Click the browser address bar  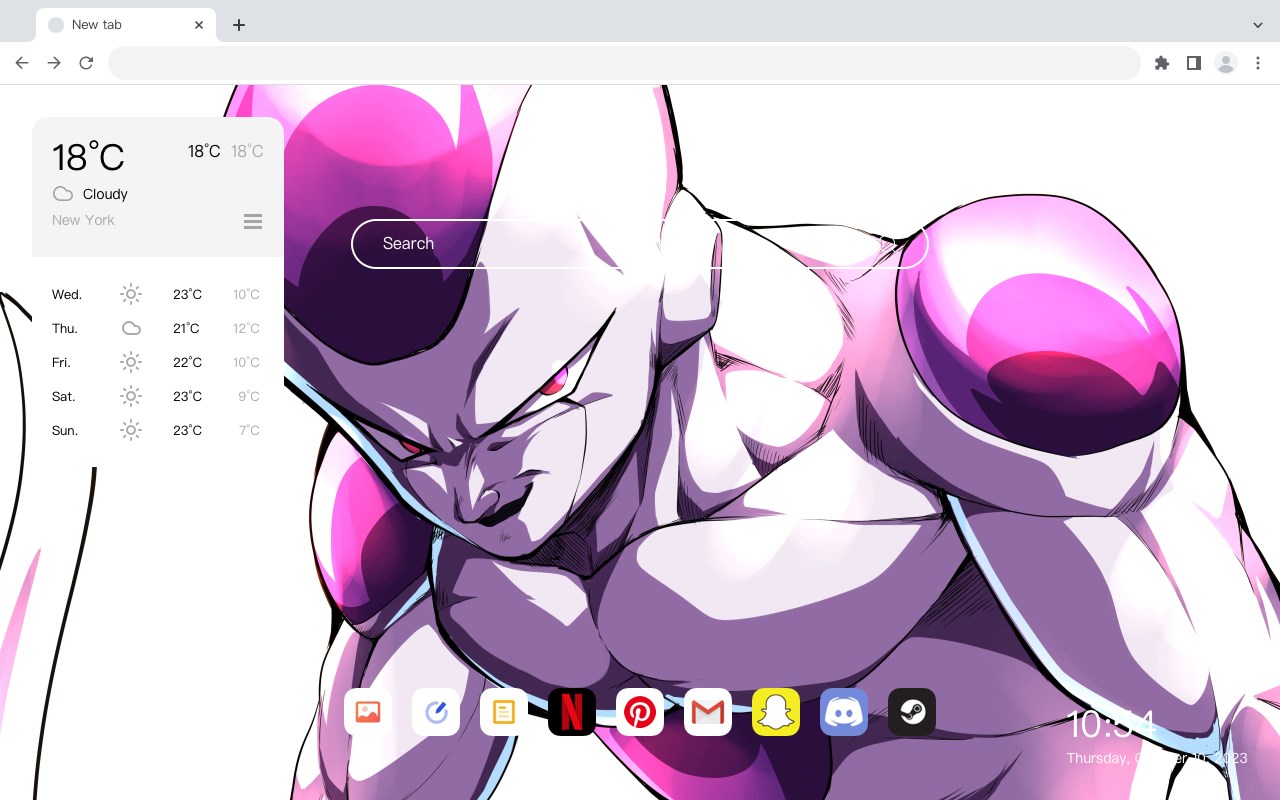[x=624, y=63]
